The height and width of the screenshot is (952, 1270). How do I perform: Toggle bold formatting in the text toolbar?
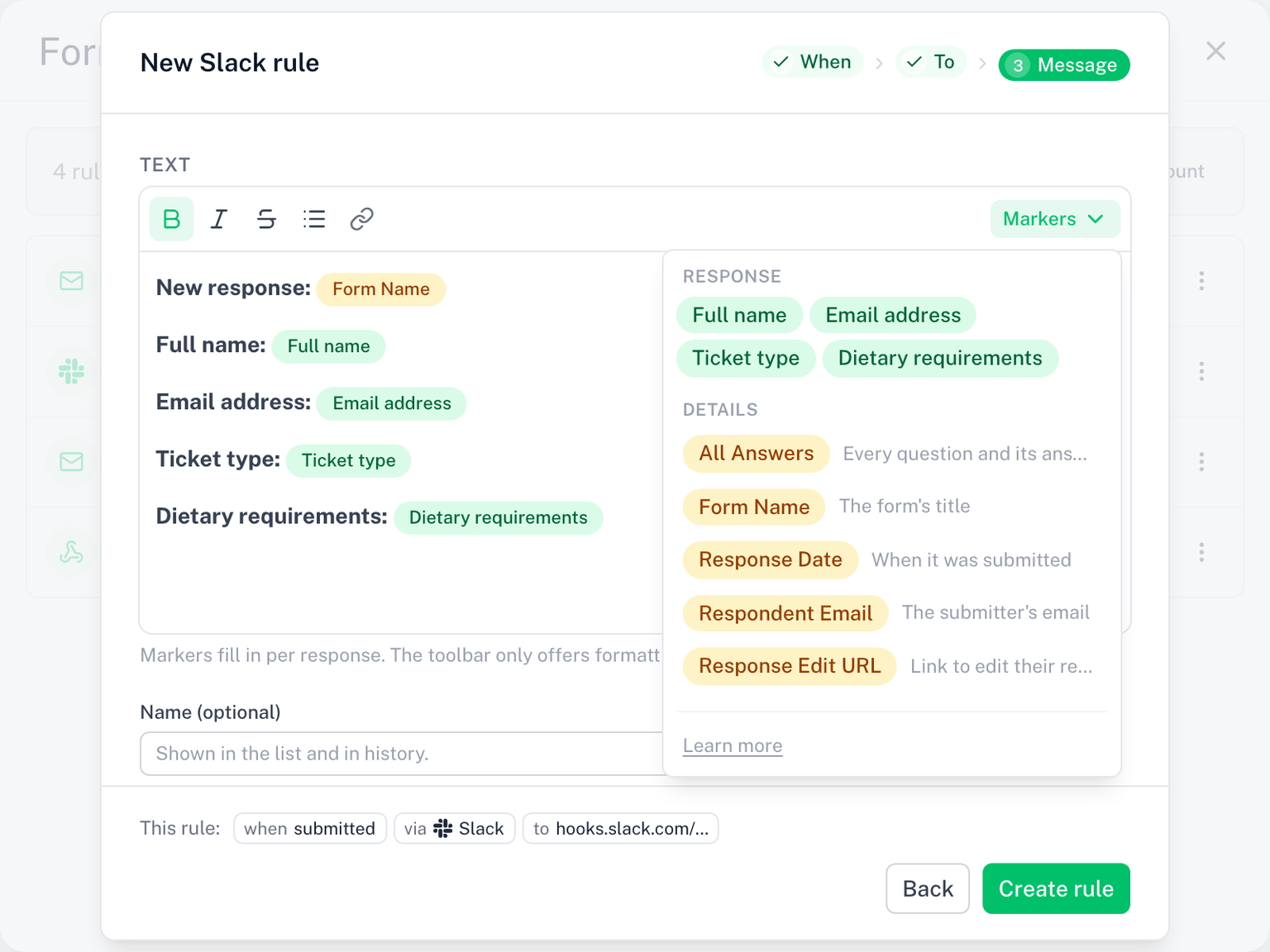(x=171, y=219)
